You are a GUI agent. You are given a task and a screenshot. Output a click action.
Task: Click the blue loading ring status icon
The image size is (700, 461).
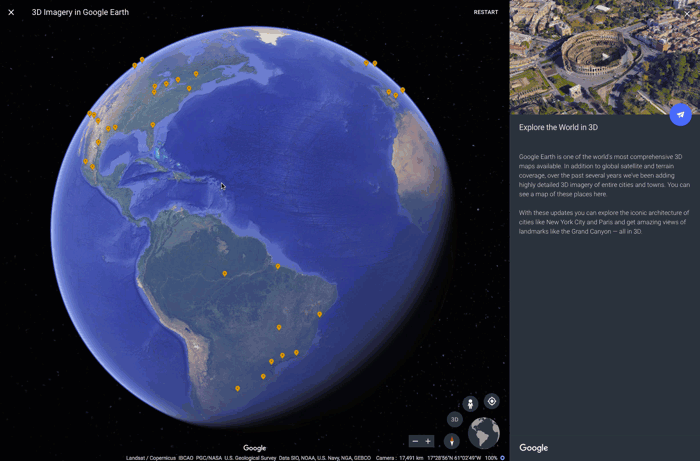click(502, 458)
